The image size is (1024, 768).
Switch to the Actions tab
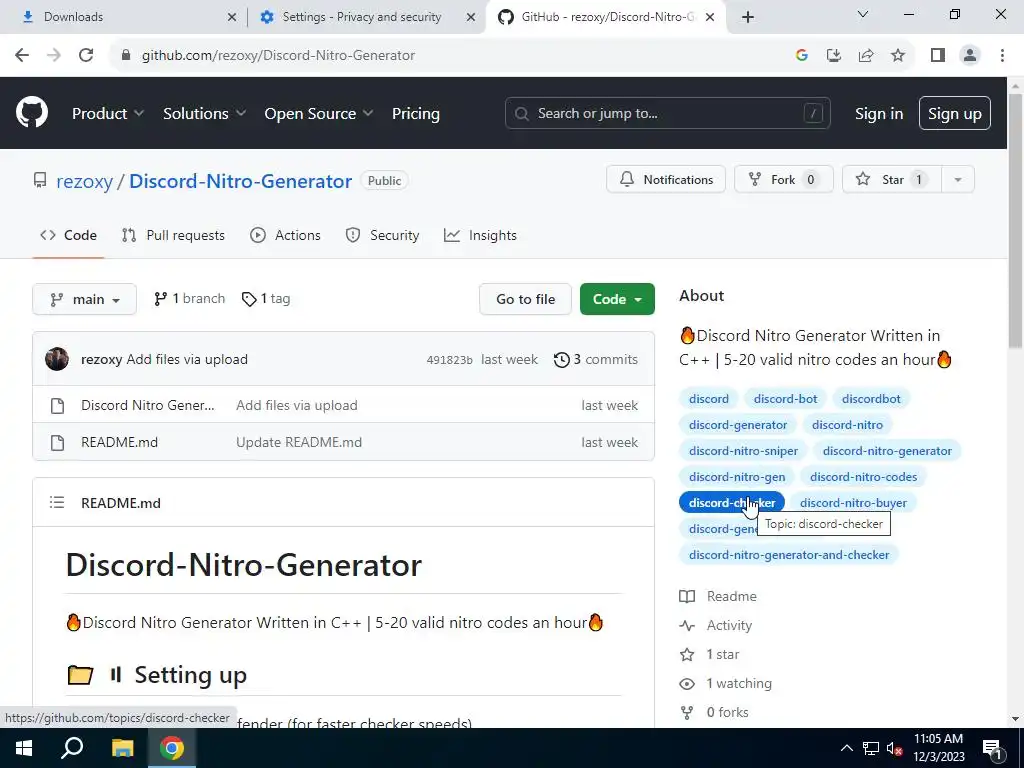tap(285, 235)
